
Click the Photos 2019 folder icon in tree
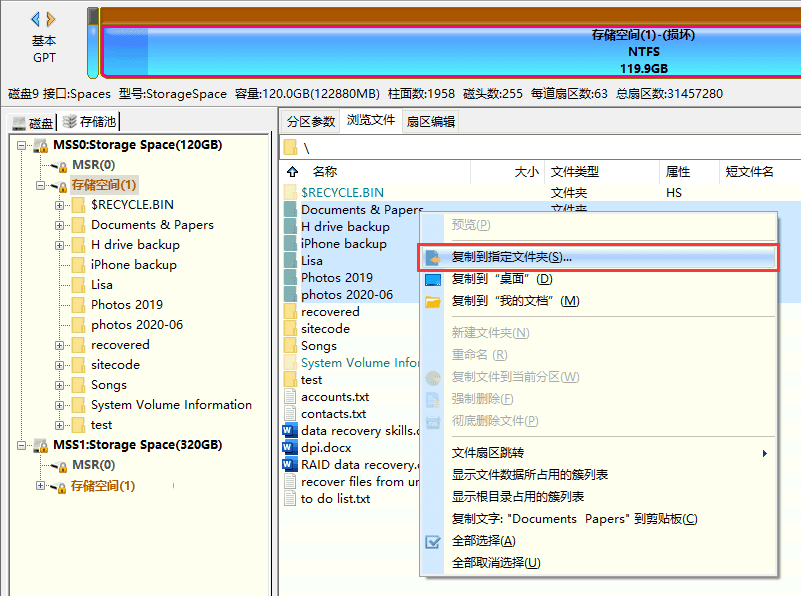point(79,304)
